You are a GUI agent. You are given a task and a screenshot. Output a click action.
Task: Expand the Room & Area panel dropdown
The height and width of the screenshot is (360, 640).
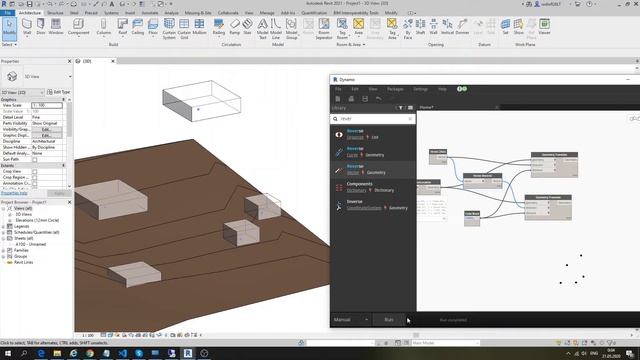click(351, 44)
